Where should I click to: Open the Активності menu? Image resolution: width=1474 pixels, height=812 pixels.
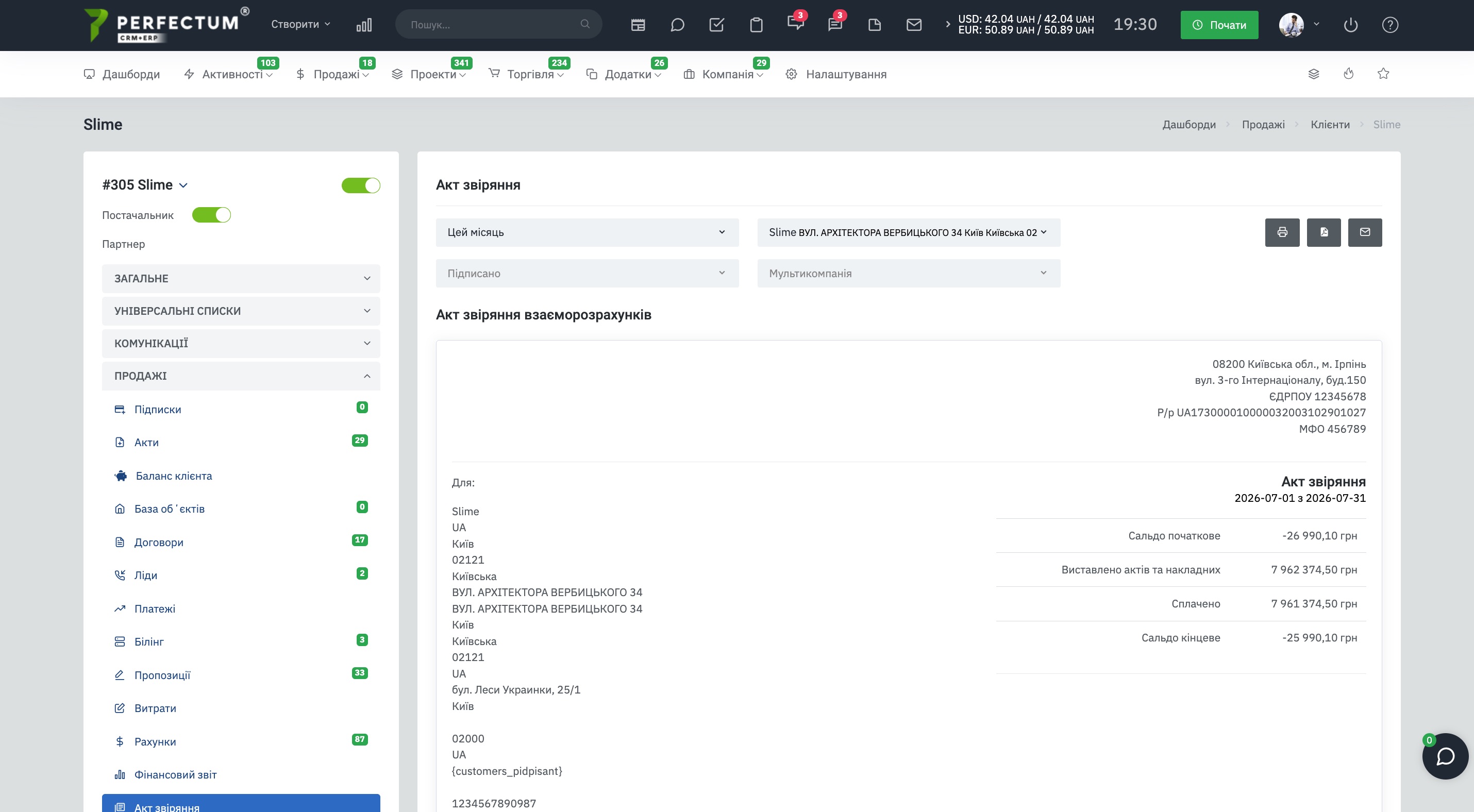pos(228,74)
